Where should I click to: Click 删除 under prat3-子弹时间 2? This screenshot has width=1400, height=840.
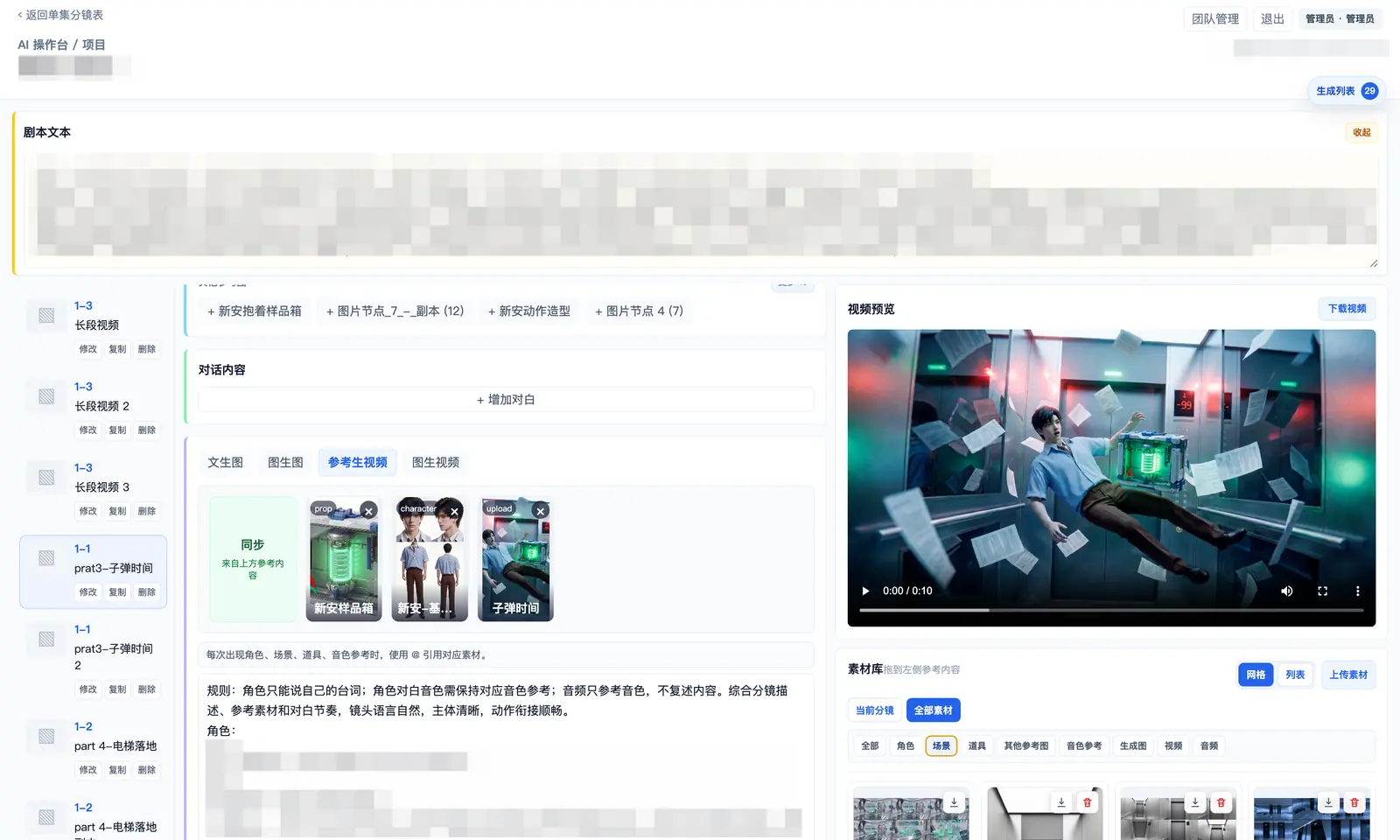(147, 689)
